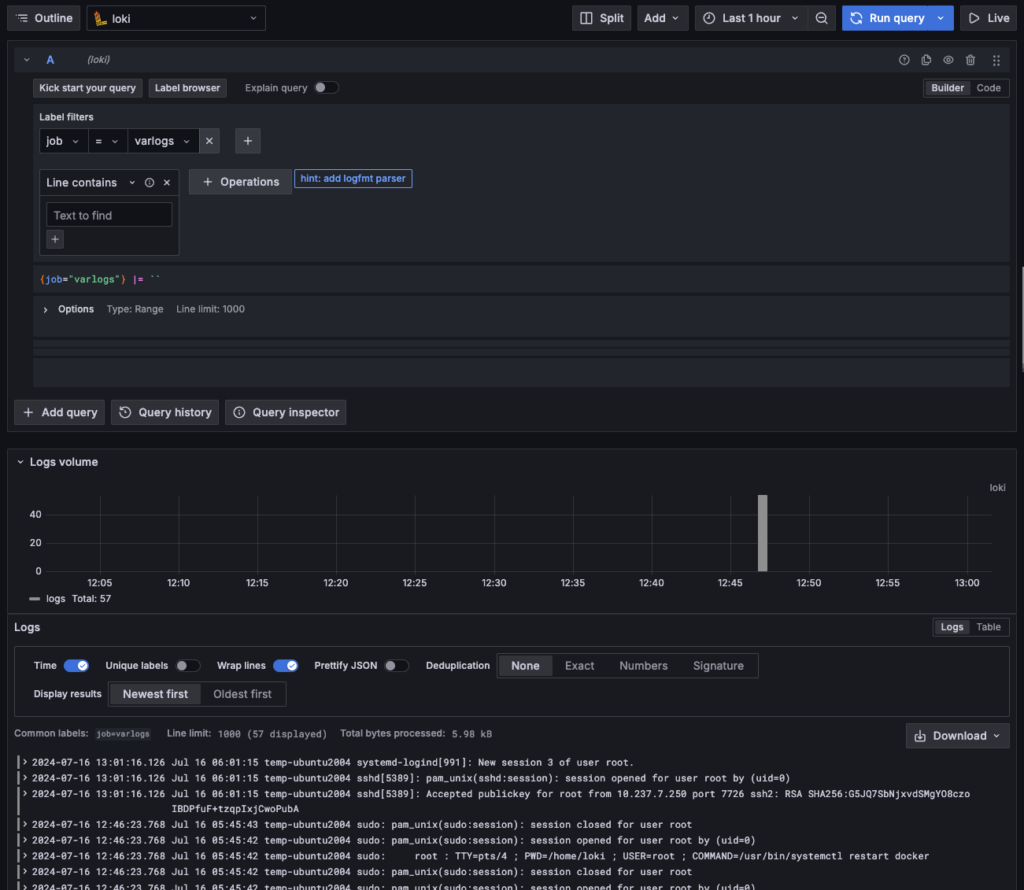Remove the Line contains operation
This screenshot has height=890, width=1024.
click(x=167, y=183)
